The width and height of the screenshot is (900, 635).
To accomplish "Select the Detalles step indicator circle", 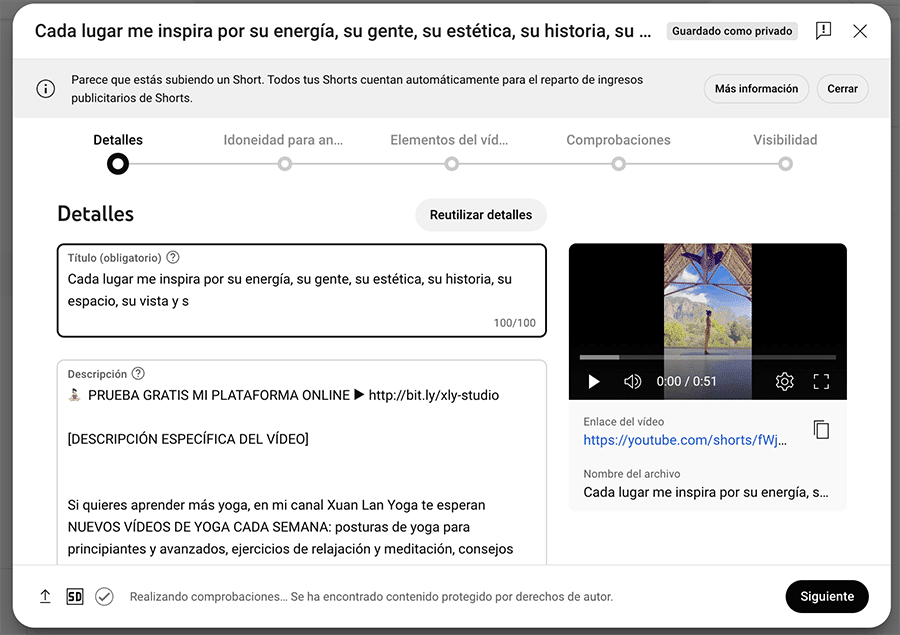I will 117,163.
